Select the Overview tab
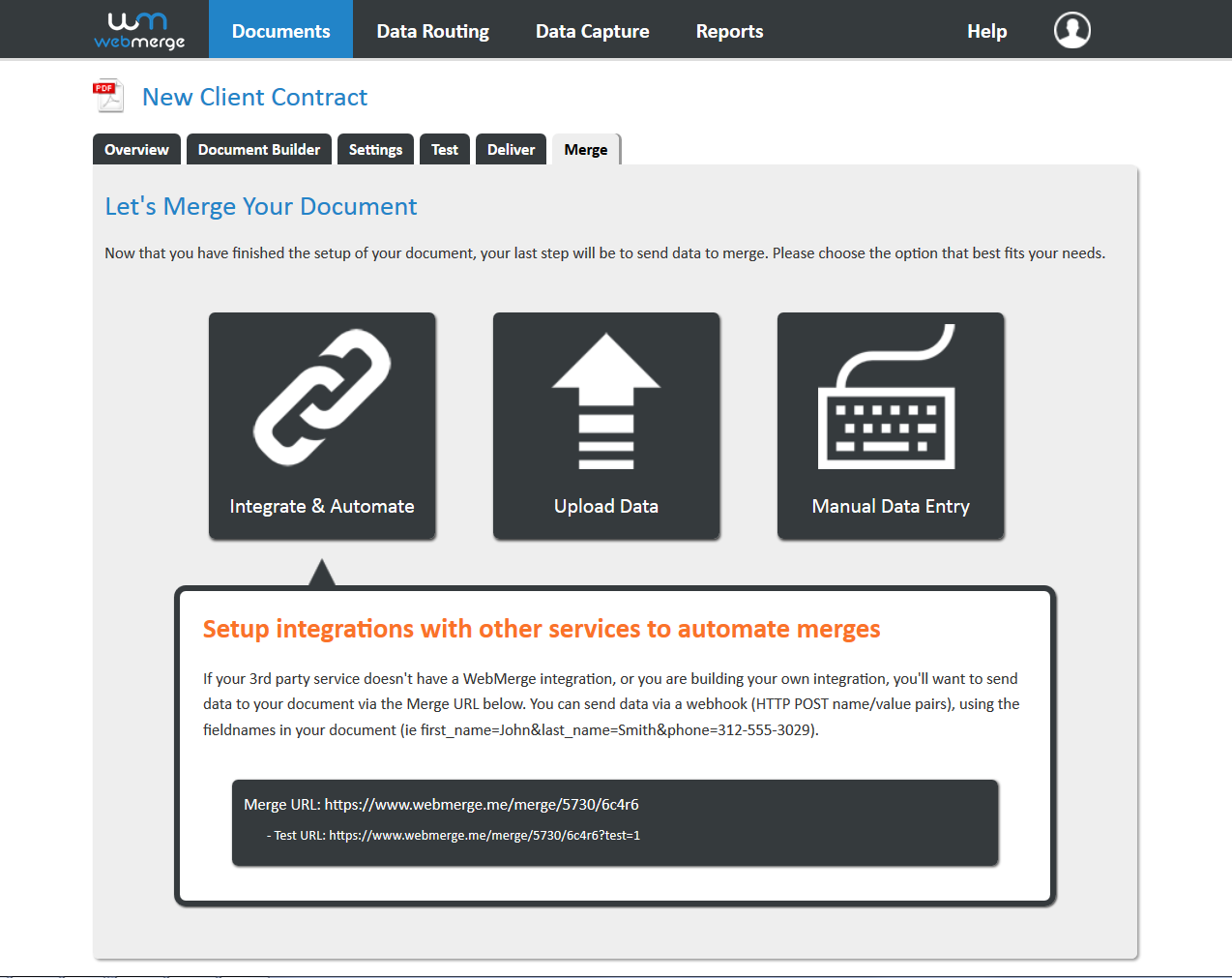The image size is (1232, 978). (x=135, y=149)
